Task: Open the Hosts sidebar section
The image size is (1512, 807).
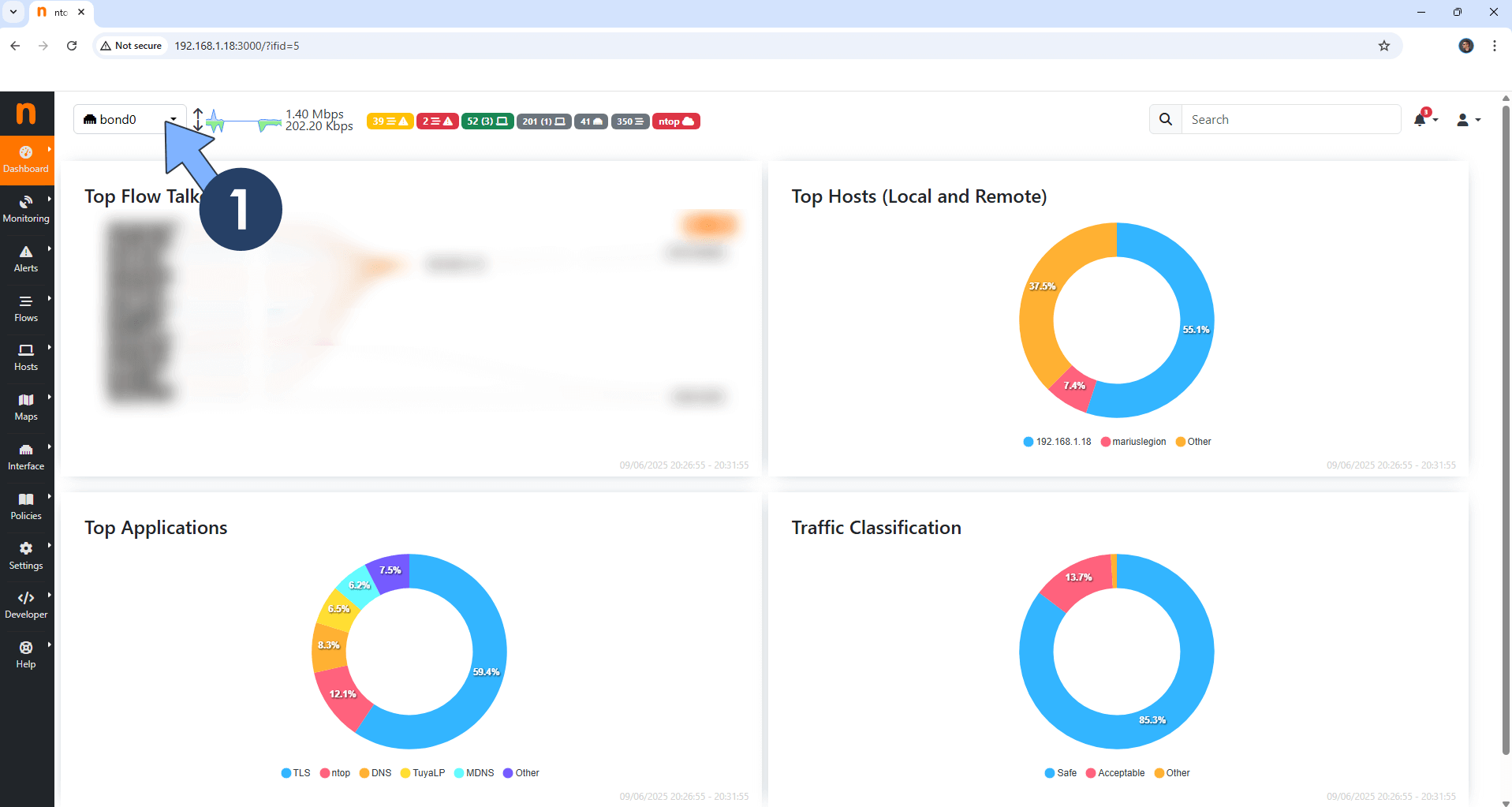Action: click(26, 358)
